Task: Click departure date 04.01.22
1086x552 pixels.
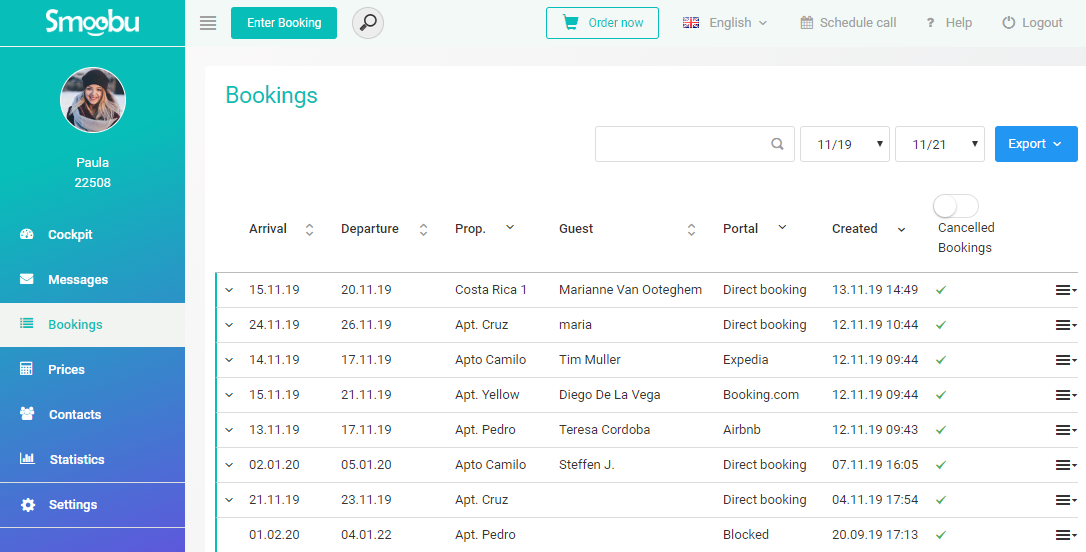Action: pyautogui.click(x=366, y=535)
